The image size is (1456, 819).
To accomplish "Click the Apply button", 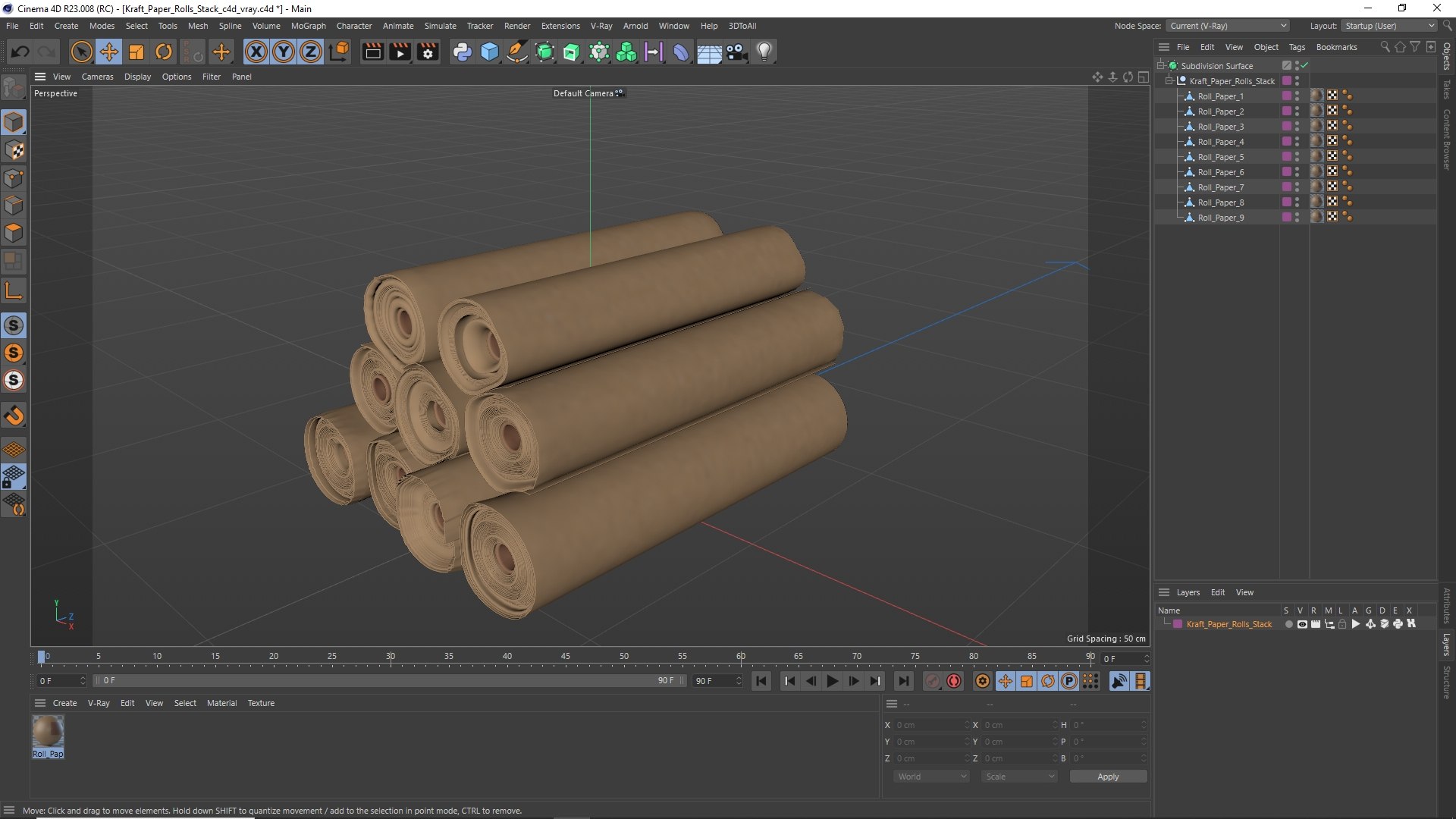I will click(x=1108, y=777).
